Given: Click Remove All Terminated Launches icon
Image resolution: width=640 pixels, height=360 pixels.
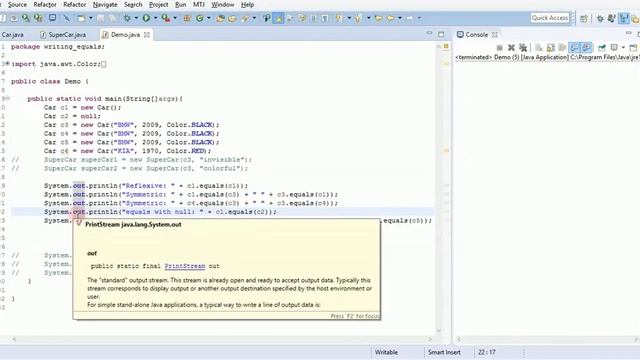Looking at the screenshot, I should point(523,48).
